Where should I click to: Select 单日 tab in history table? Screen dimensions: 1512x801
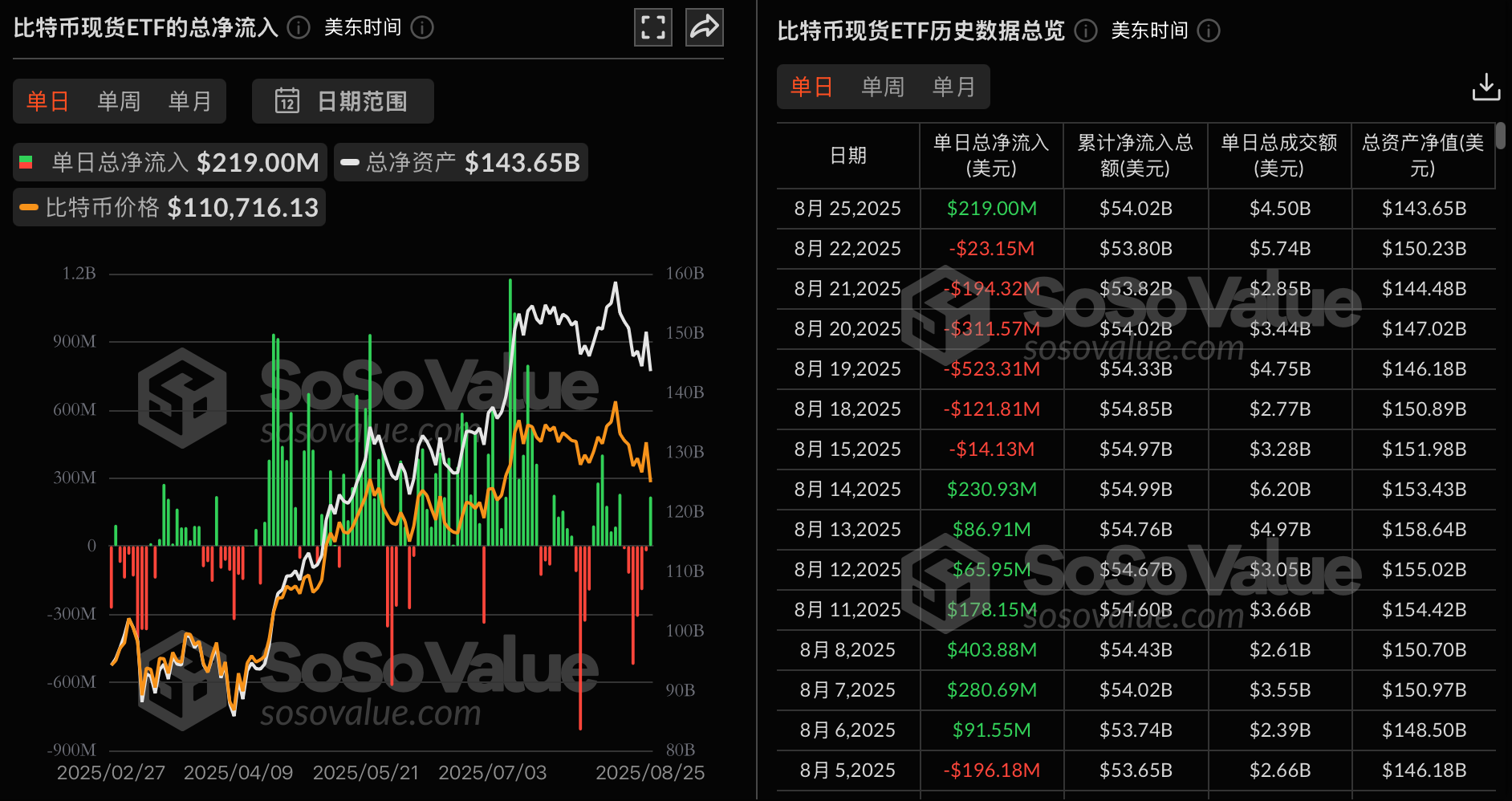(x=812, y=87)
